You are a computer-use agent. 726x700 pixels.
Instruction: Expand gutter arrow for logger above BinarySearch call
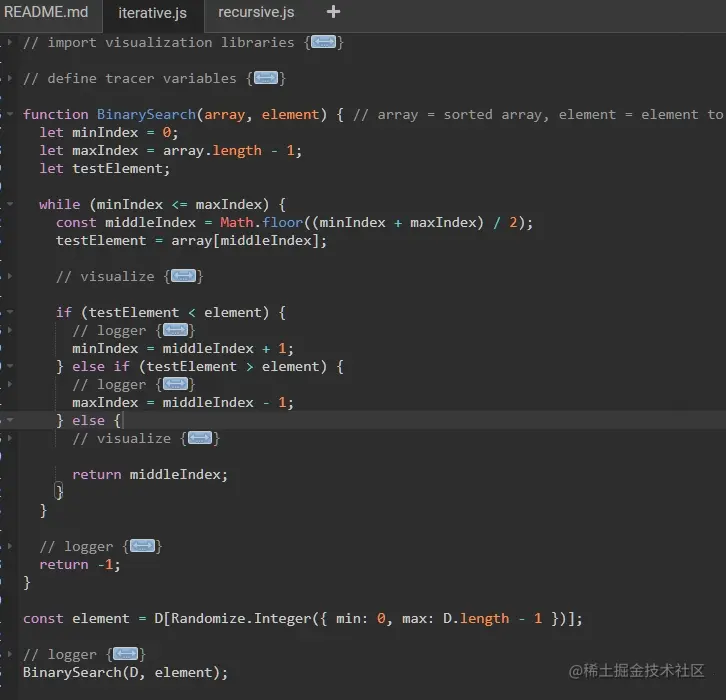9,654
